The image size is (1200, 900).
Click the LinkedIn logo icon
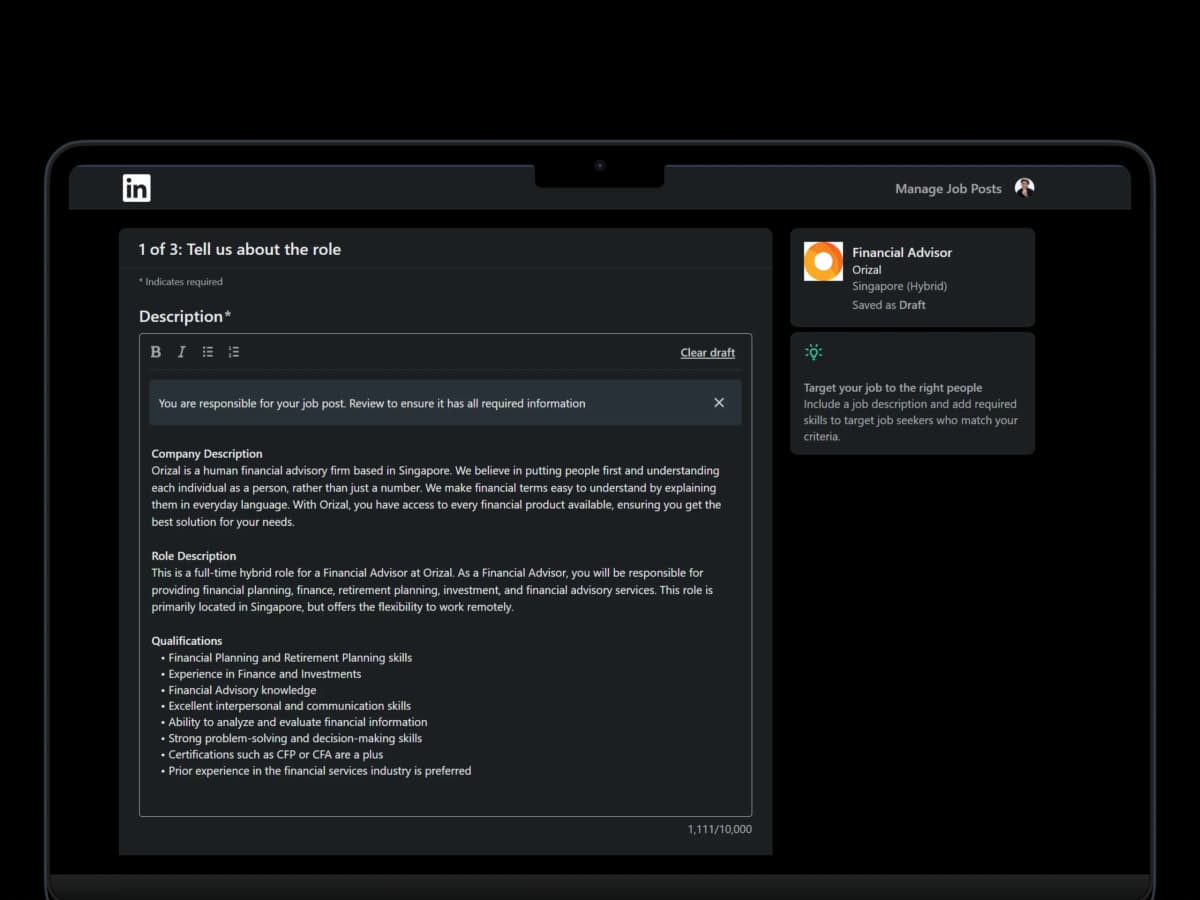136,188
